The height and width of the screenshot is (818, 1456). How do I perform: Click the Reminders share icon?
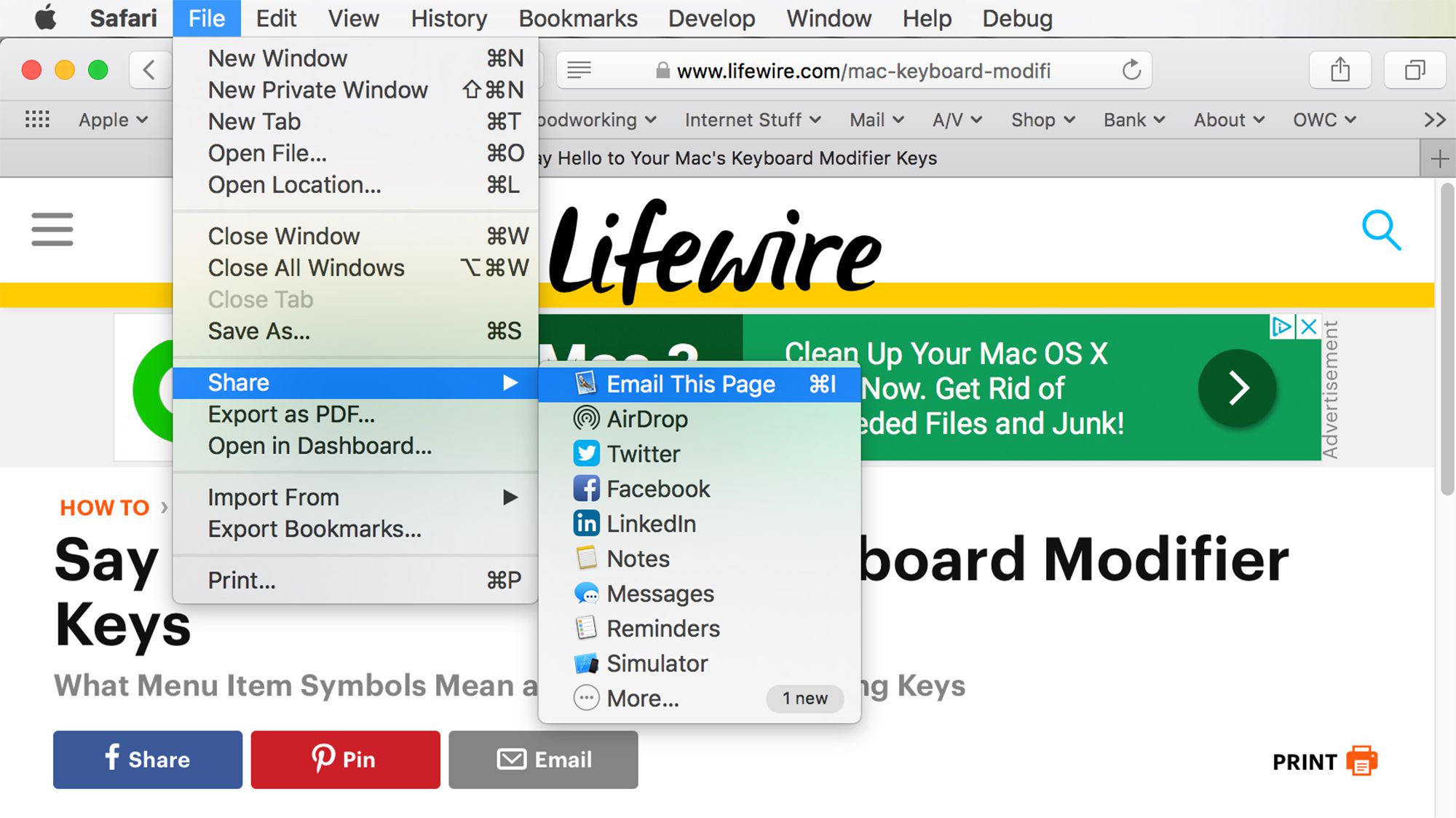(584, 627)
